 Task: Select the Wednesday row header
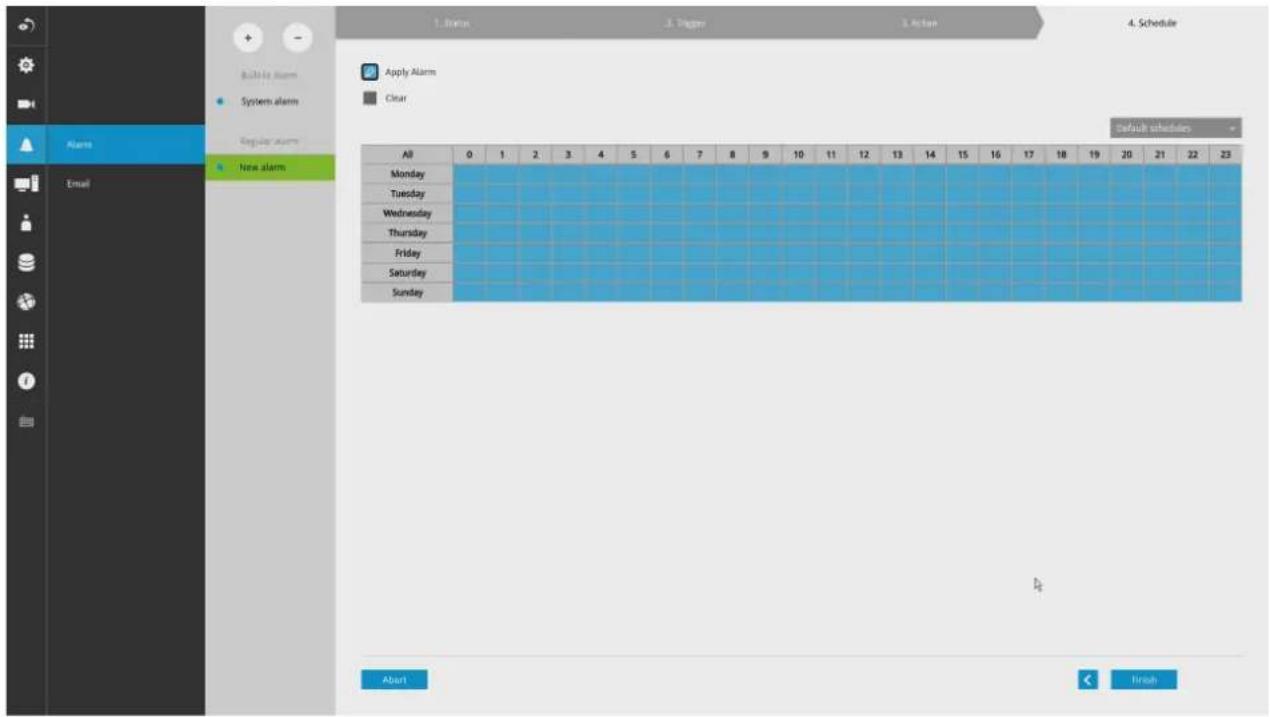407,213
